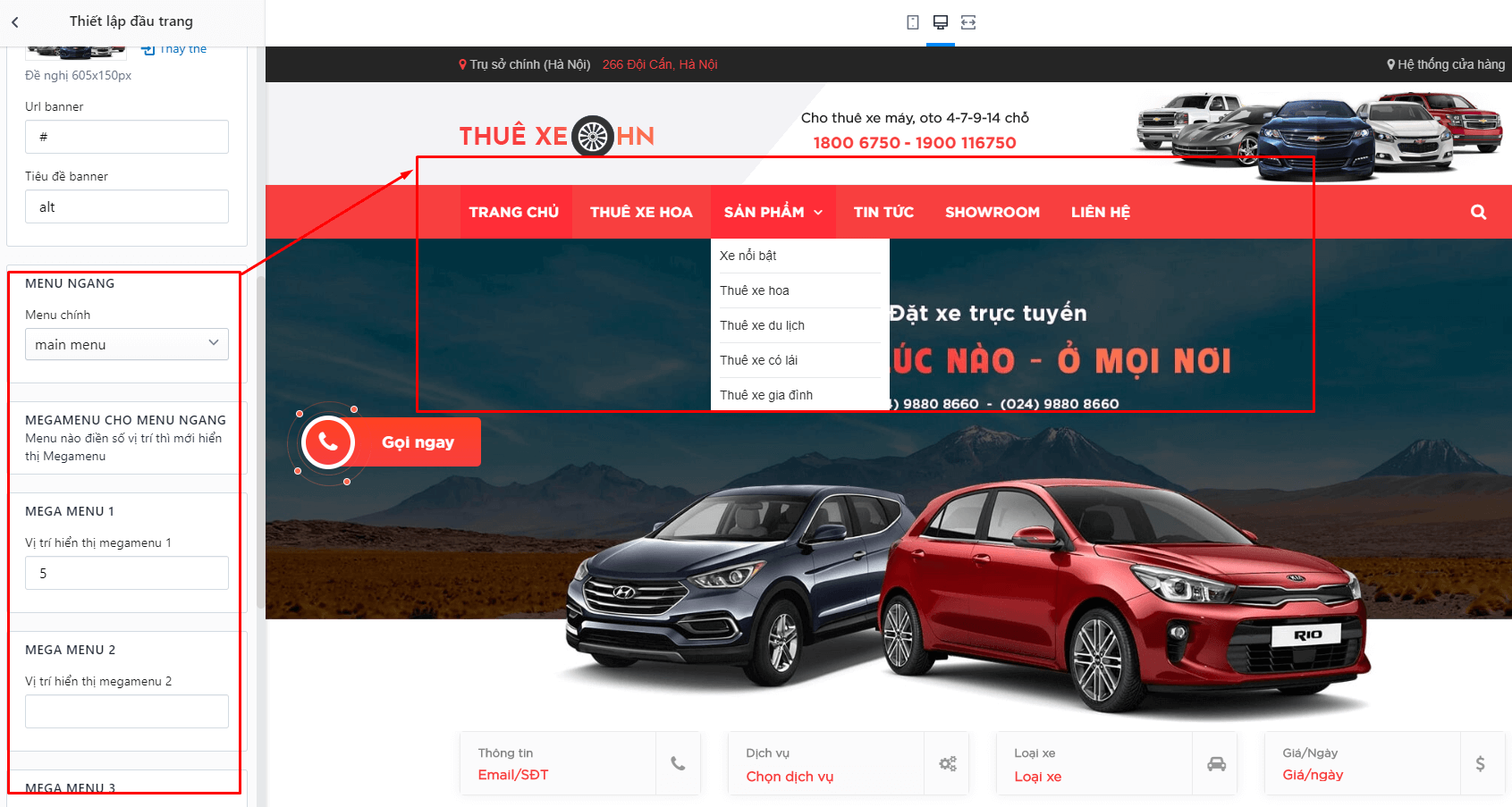This screenshot has height=807, width=1512.
Task: Click the Url banner input field
Action: 127,137
